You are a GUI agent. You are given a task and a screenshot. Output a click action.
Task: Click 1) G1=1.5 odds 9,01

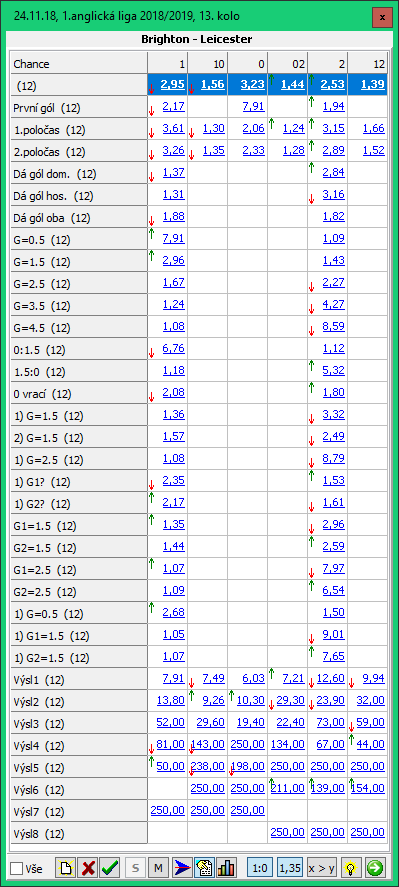click(333, 635)
